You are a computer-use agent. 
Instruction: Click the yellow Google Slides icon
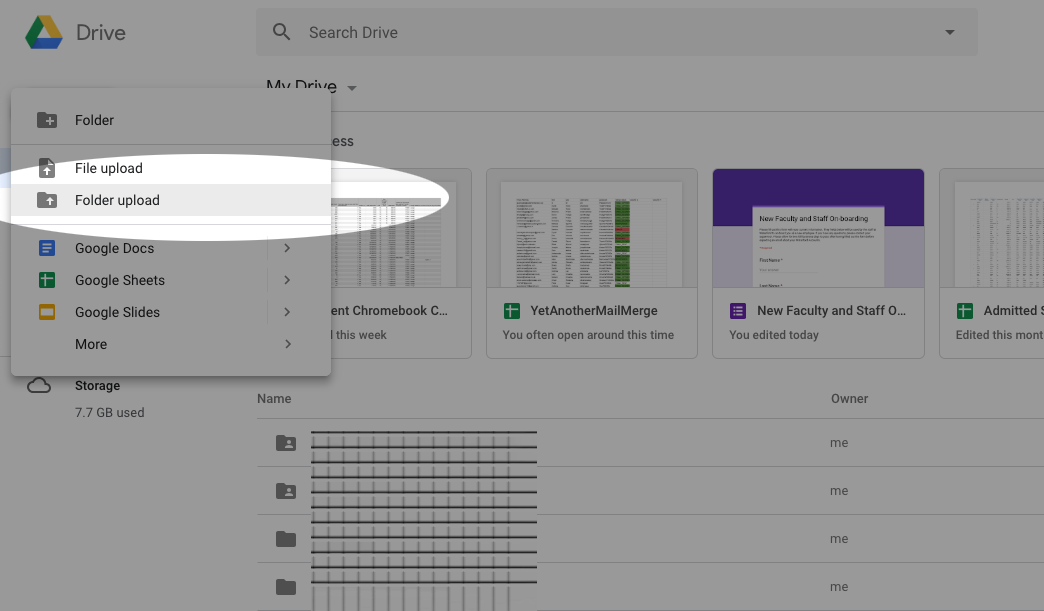(47, 312)
